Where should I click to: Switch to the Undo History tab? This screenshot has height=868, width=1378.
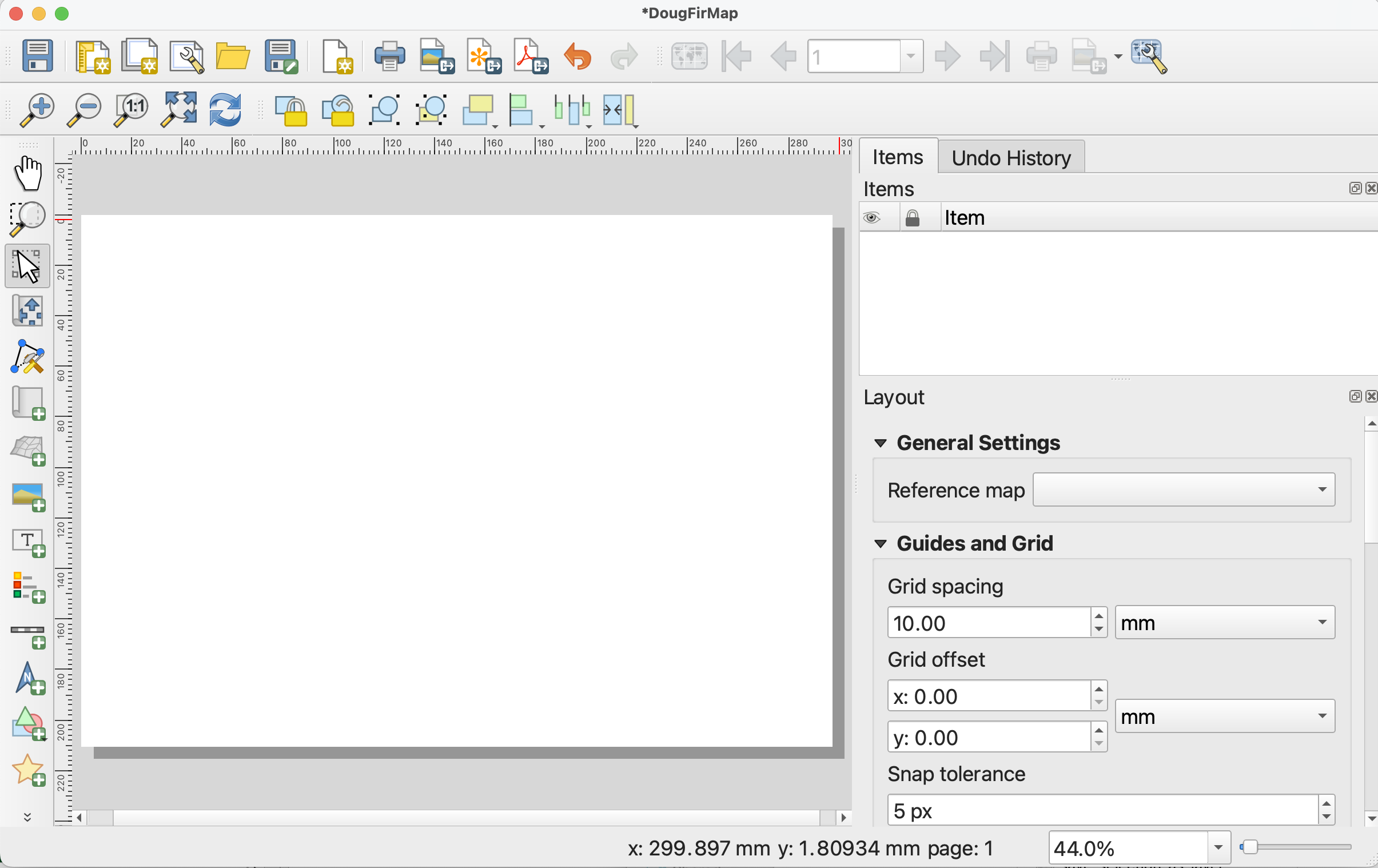coord(1010,158)
